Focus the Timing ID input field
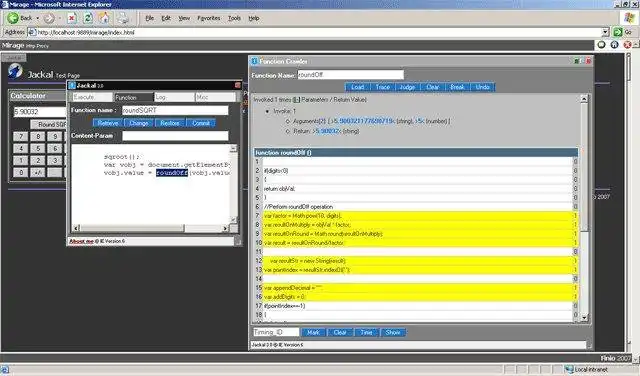This screenshot has width=640, height=376. pos(276,332)
